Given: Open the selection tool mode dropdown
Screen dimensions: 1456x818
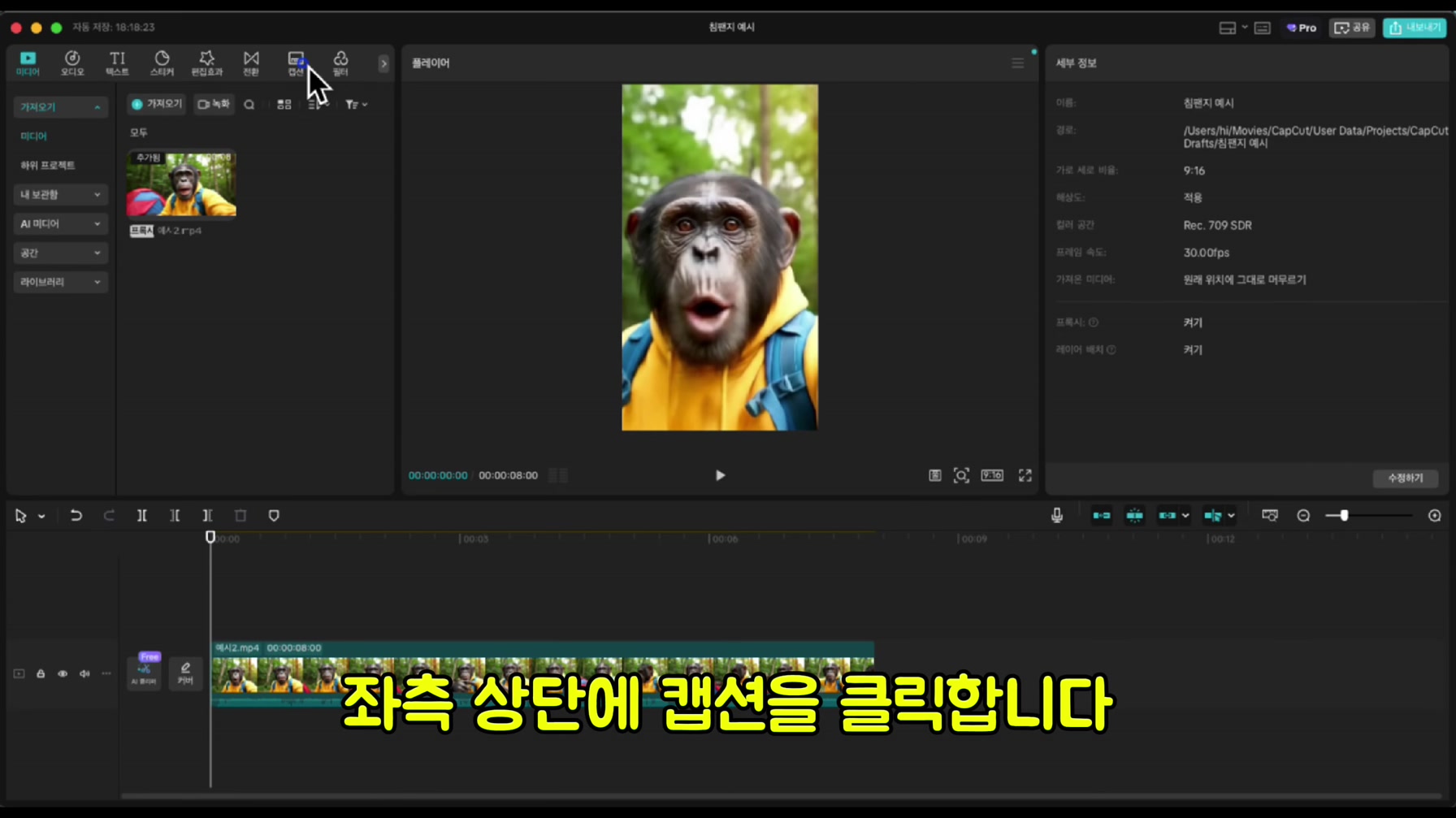Looking at the screenshot, I should pos(41,517).
